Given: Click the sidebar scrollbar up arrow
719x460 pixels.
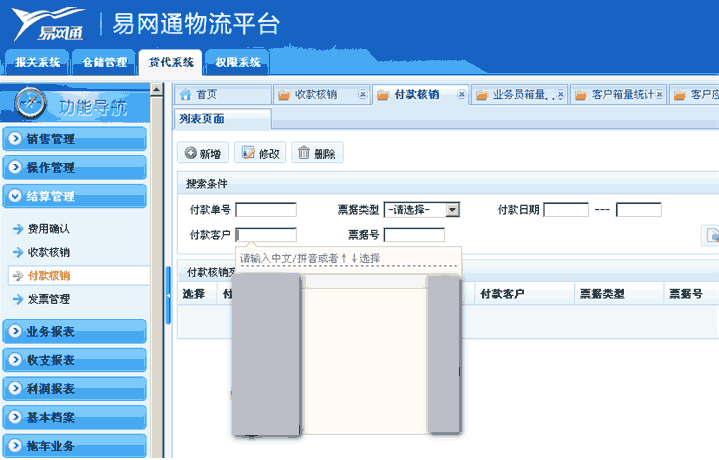Looking at the screenshot, I should tap(156, 89).
